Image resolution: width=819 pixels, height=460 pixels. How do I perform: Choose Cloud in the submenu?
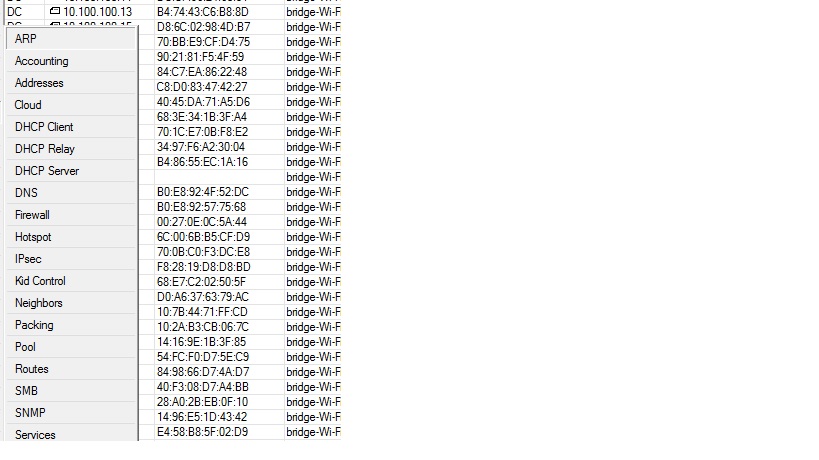coord(72,104)
